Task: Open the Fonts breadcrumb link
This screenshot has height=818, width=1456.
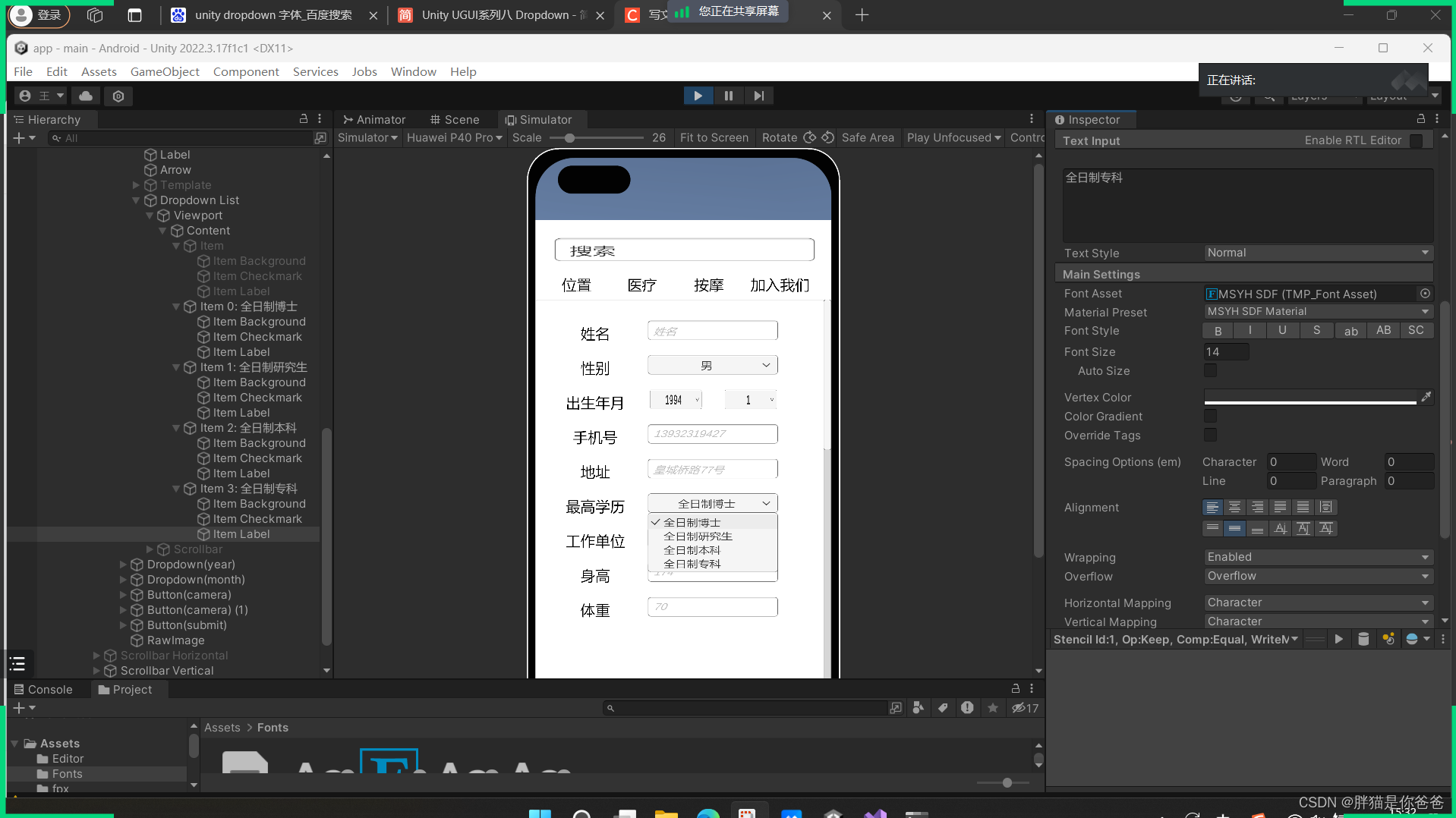Action: point(273,728)
